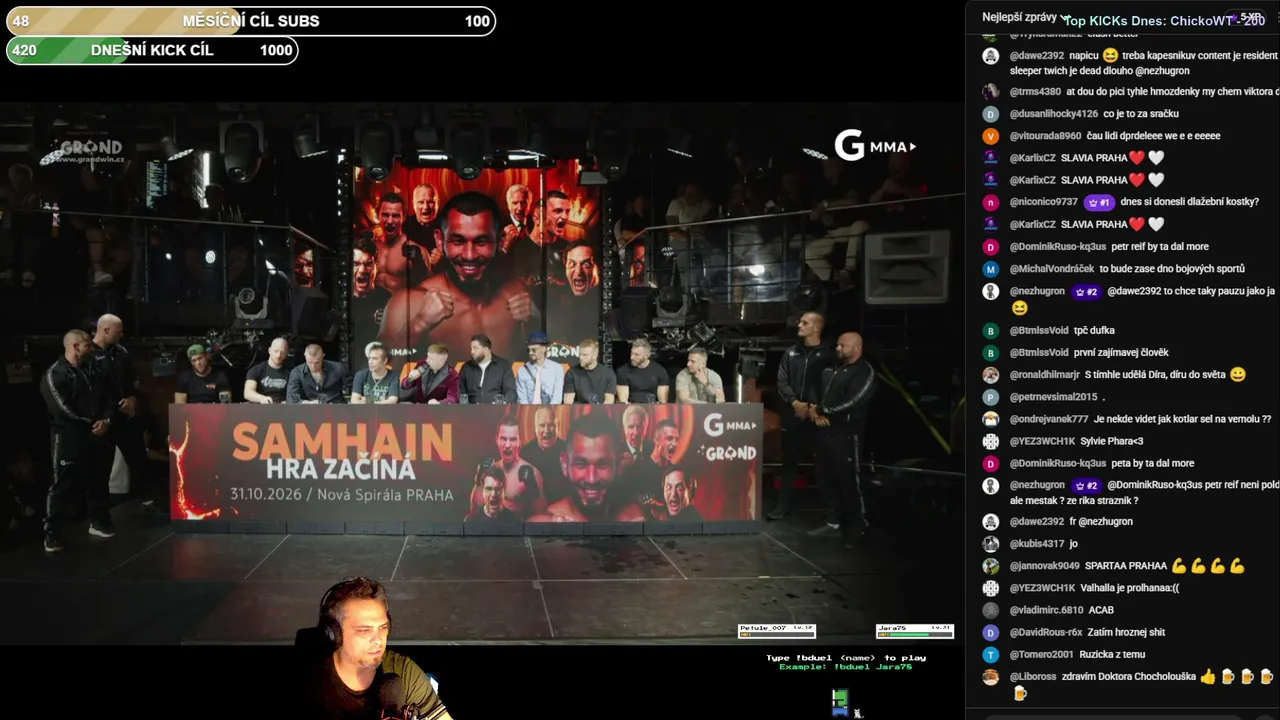Open the avatar of @ondrejvanek777

(x=991, y=419)
